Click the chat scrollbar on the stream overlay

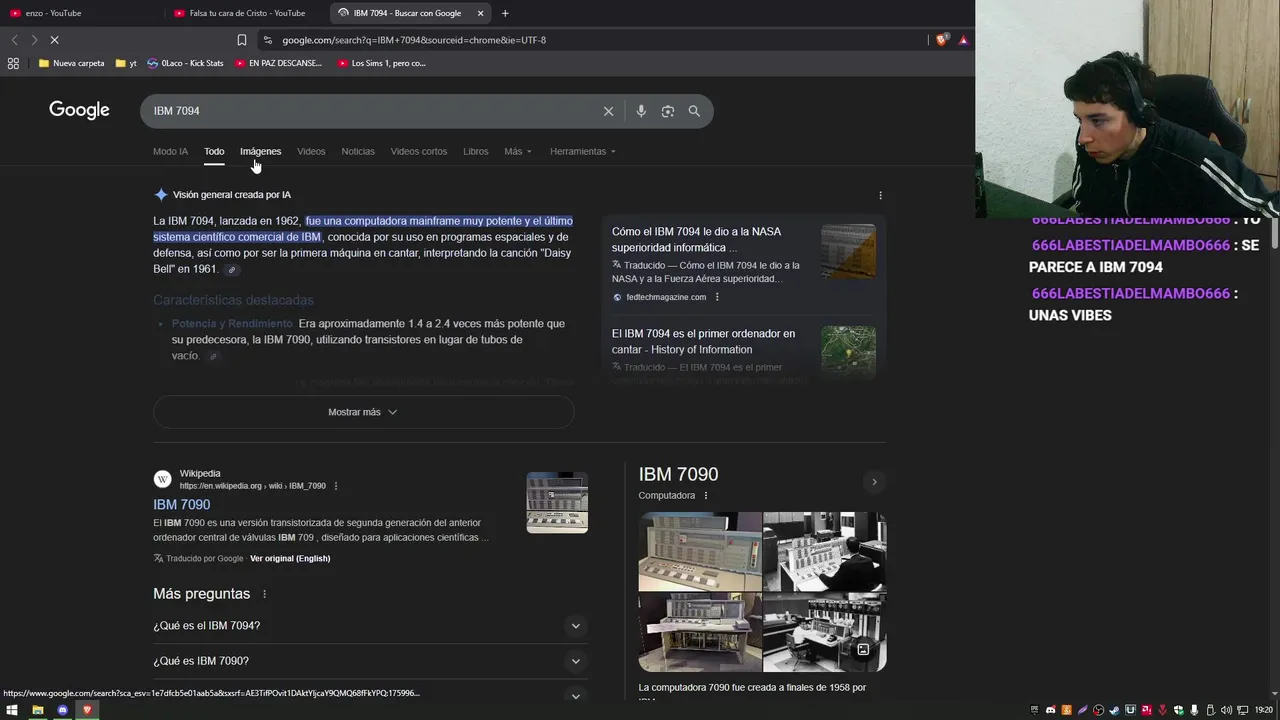point(1275,234)
